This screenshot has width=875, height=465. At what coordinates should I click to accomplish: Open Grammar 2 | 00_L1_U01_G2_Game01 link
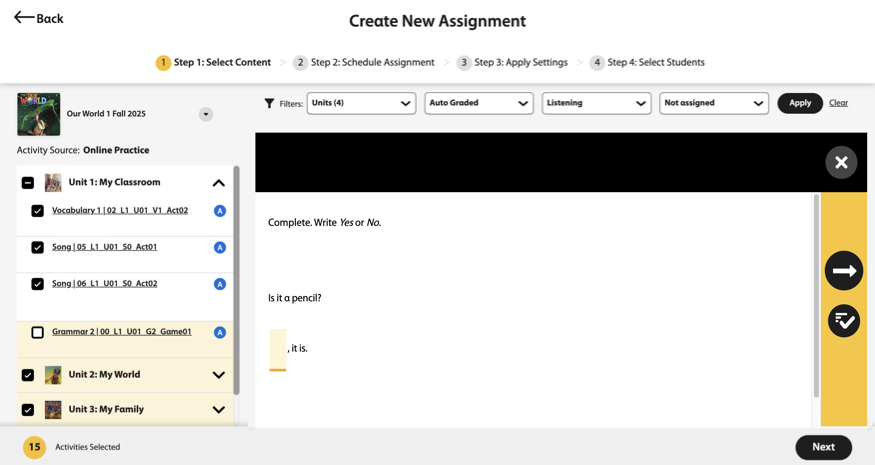(122, 332)
